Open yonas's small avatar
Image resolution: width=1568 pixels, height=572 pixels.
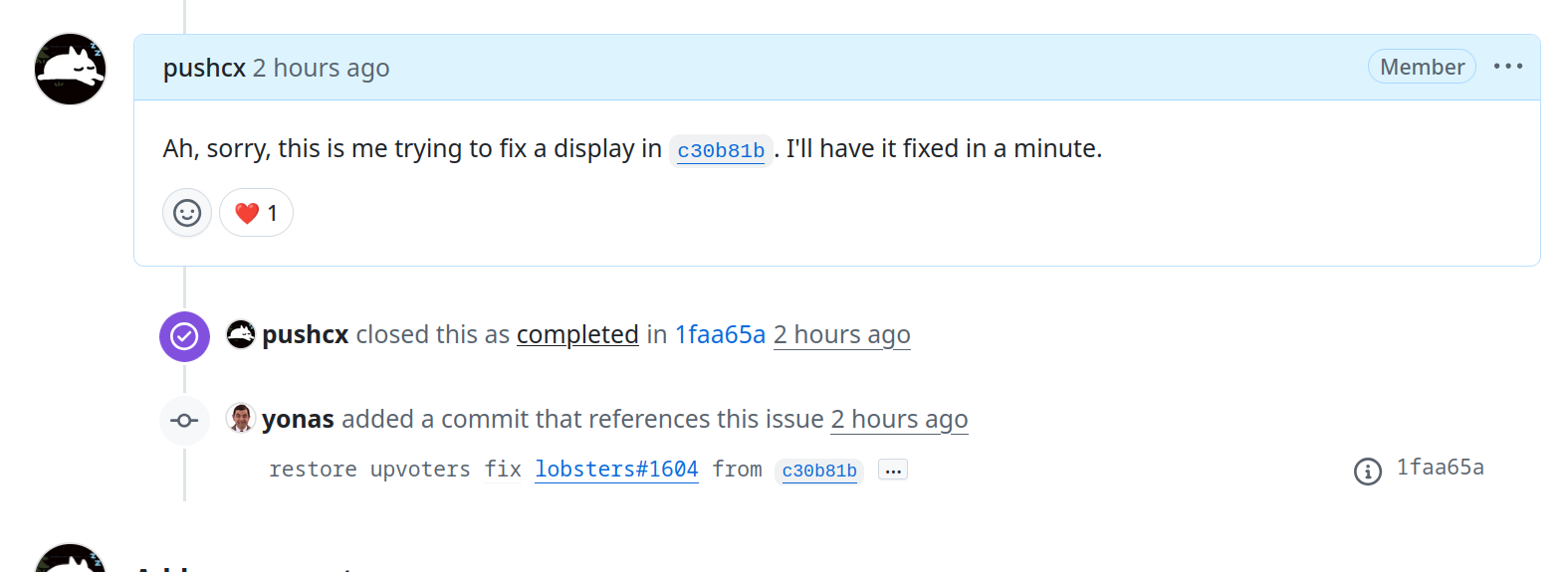pyautogui.click(x=241, y=419)
